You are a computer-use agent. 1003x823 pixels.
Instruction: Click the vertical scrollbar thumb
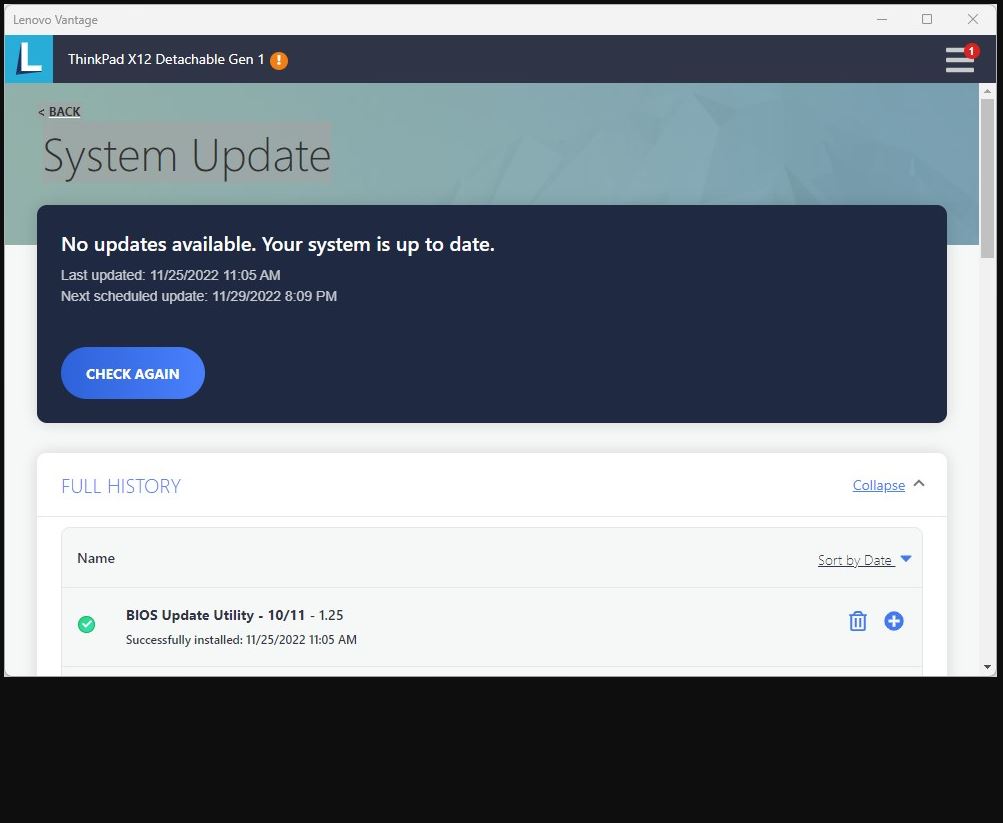(x=987, y=178)
